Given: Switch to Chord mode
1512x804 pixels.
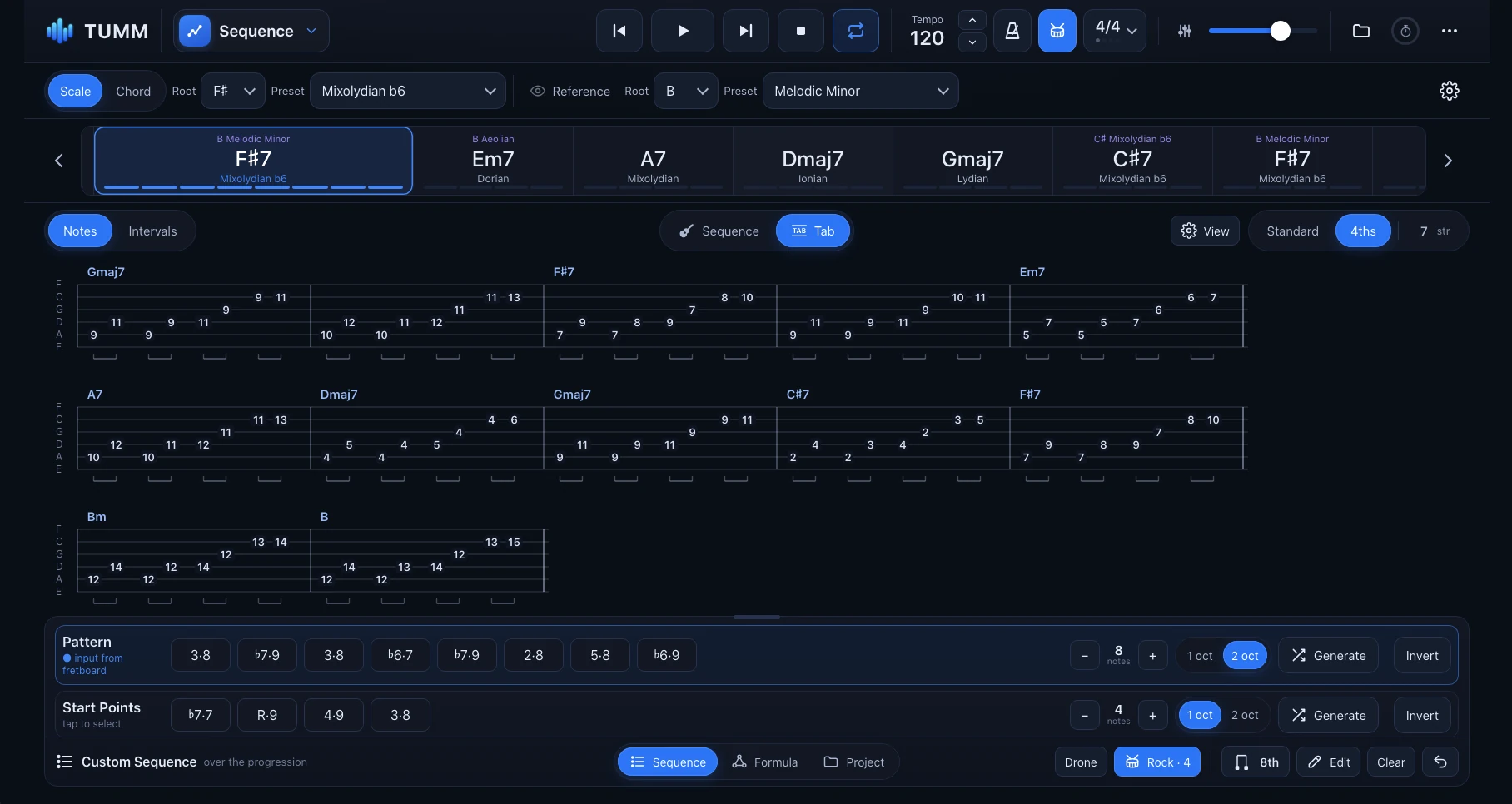Looking at the screenshot, I should pos(133,91).
